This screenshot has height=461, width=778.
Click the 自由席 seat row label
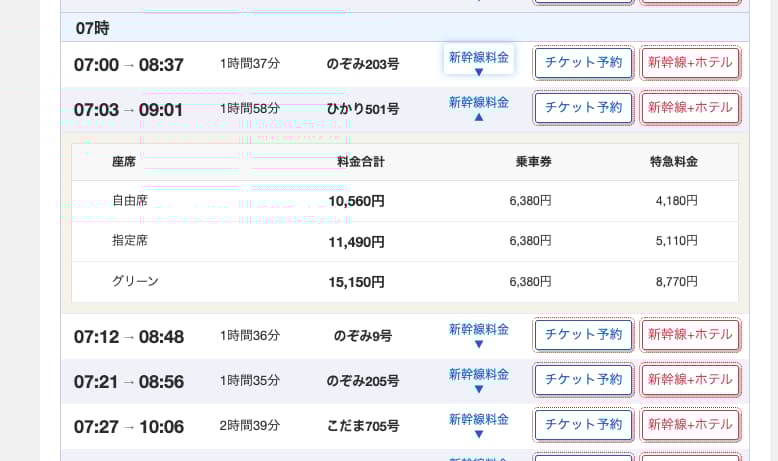click(x=130, y=200)
